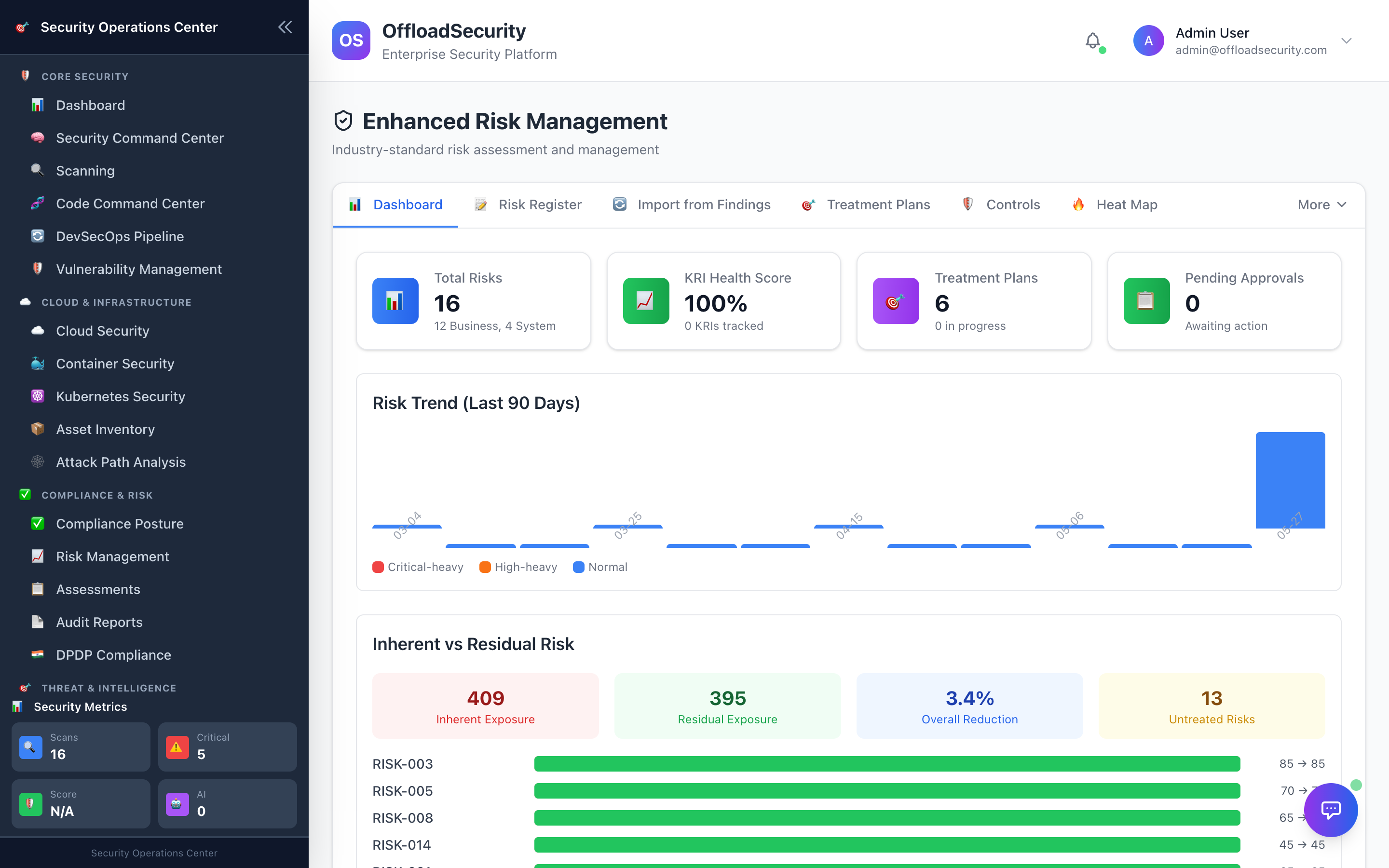The width and height of the screenshot is (1389, 868).
Task: Click Security Command Center brain icon
Action: click(x=37, y=138)
